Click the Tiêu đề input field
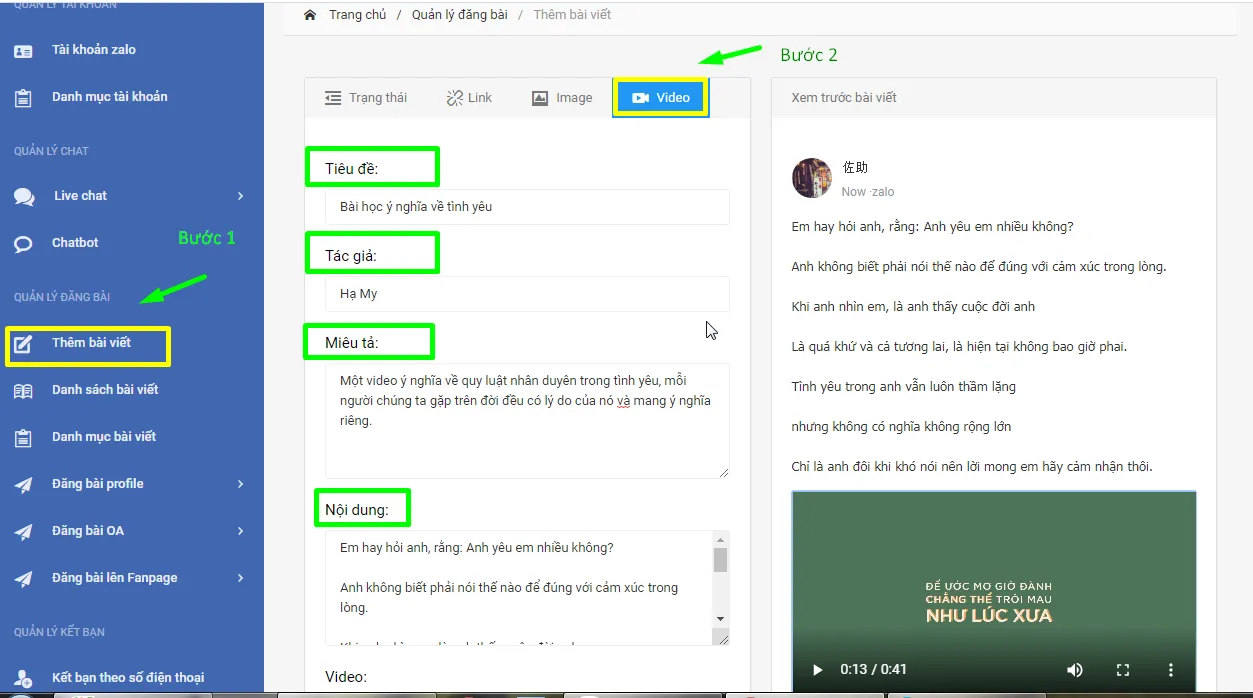The width and height of the screenshot is (1253, 698). tap(527, 207)
